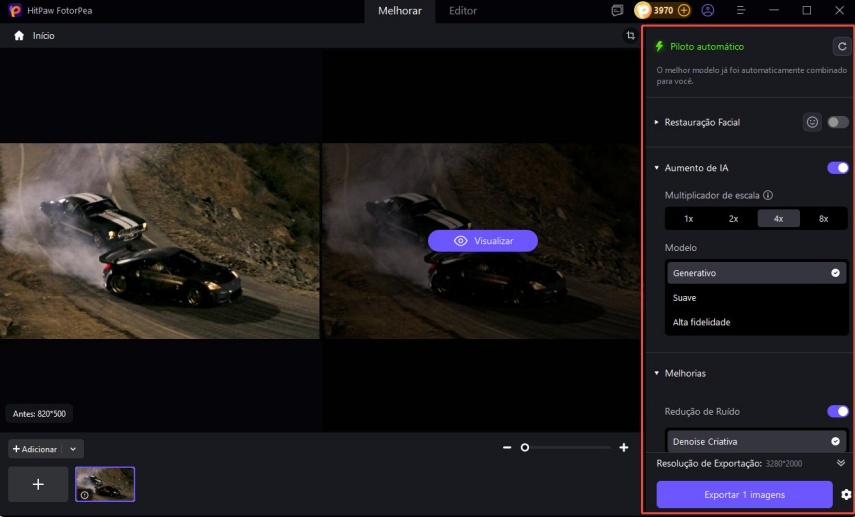Zoom out with the minus icon
The image size is (855, 517).
[x=507, y=447]
